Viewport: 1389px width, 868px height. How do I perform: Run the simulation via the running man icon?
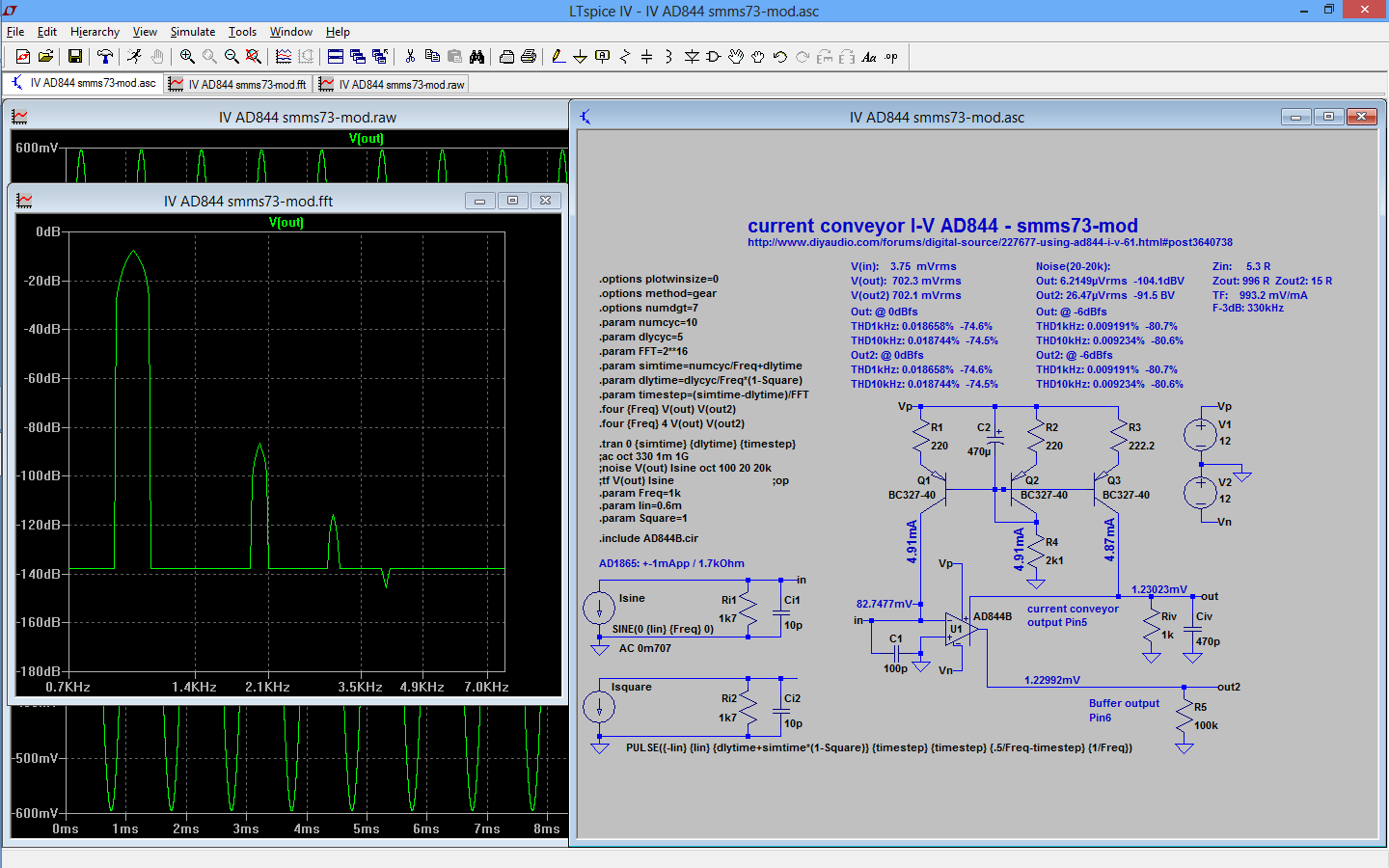(134, 57)
